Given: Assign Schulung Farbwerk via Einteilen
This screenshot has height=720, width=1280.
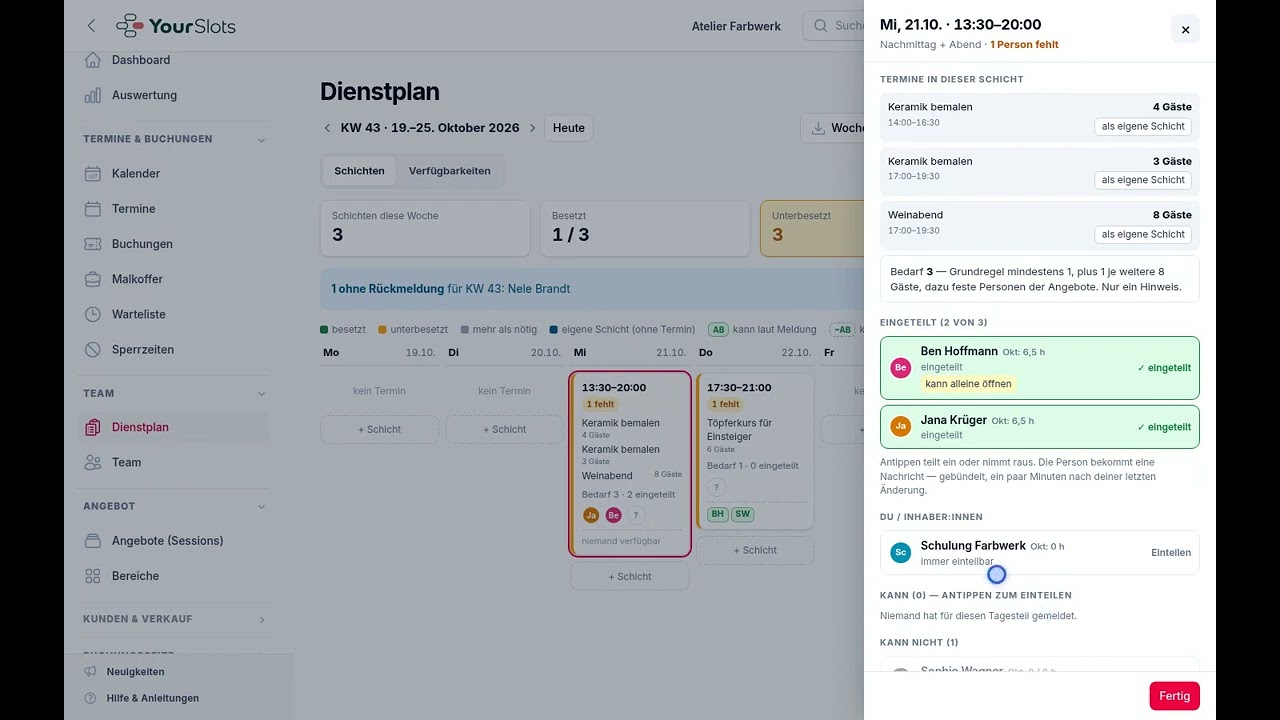Looking at the screenshot, I should (1171, 552).
